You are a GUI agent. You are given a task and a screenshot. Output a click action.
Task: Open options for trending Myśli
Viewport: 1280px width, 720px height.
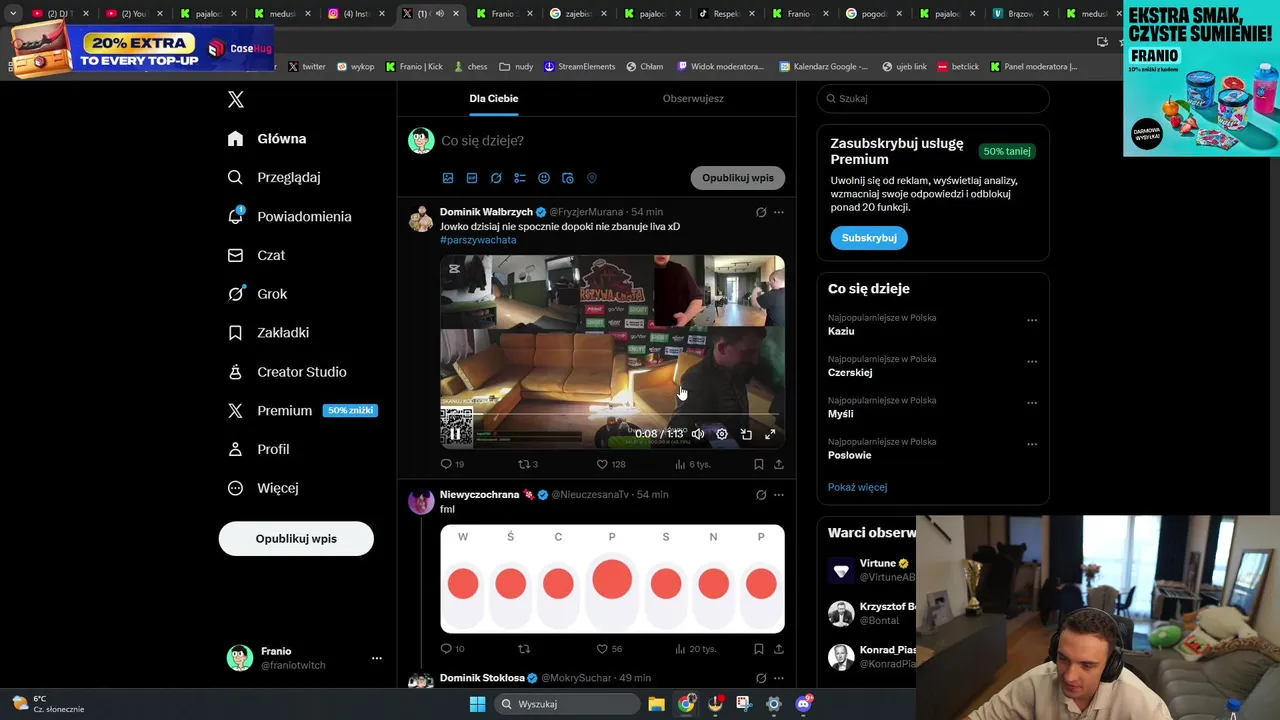[x=1032, y=403]
